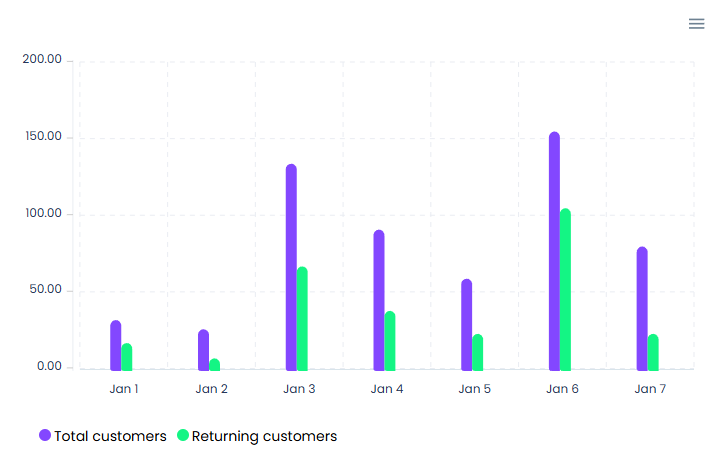The image size is (720, 458).
Task: Click the Jan 4 returning customers bar
Action: pos(390,340)
